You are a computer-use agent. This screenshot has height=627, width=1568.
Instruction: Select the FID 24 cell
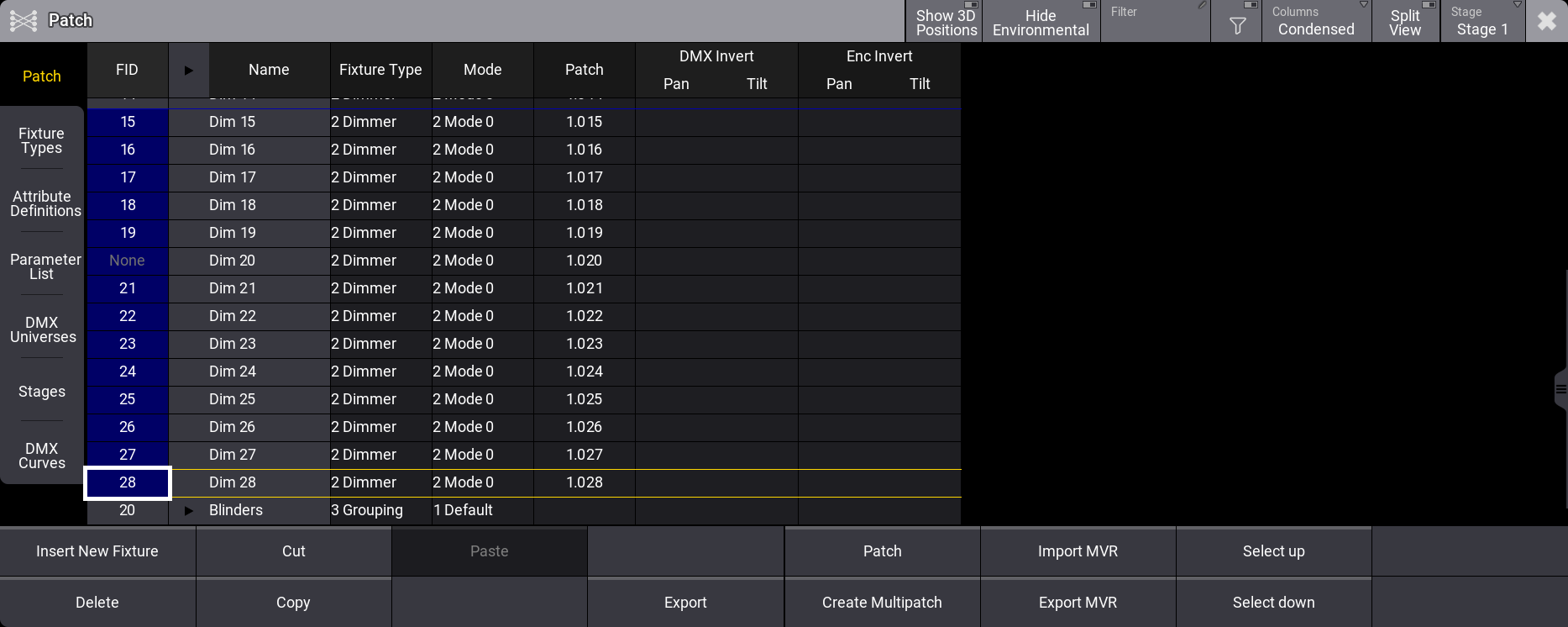point(128,371)
